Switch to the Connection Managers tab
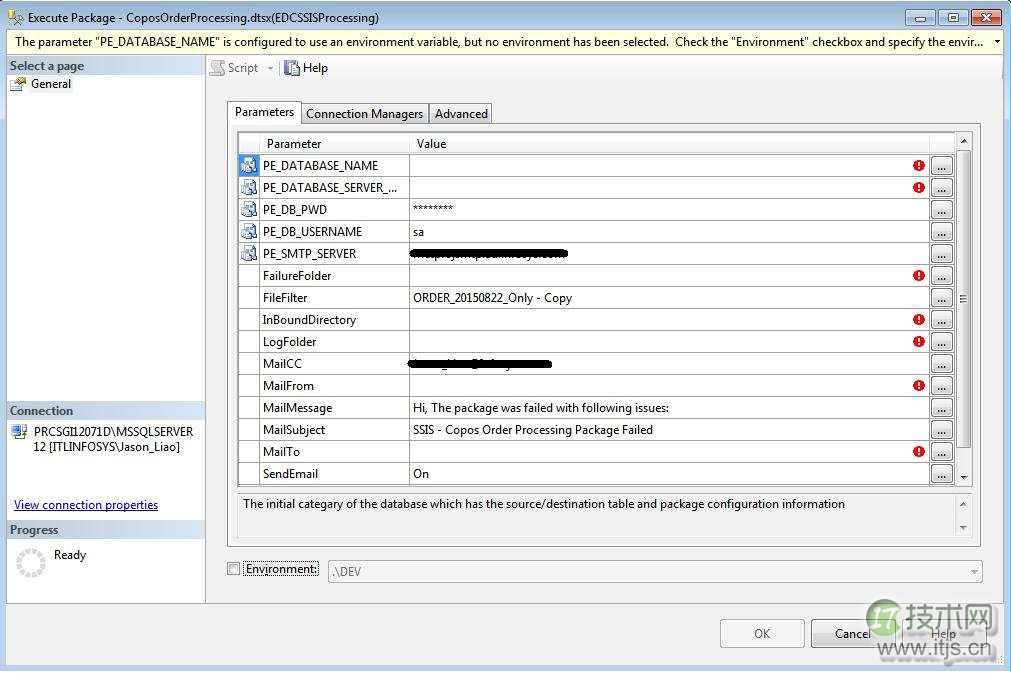The width and height of the screenshot is (1011, 673). click(x=364, y=113)
